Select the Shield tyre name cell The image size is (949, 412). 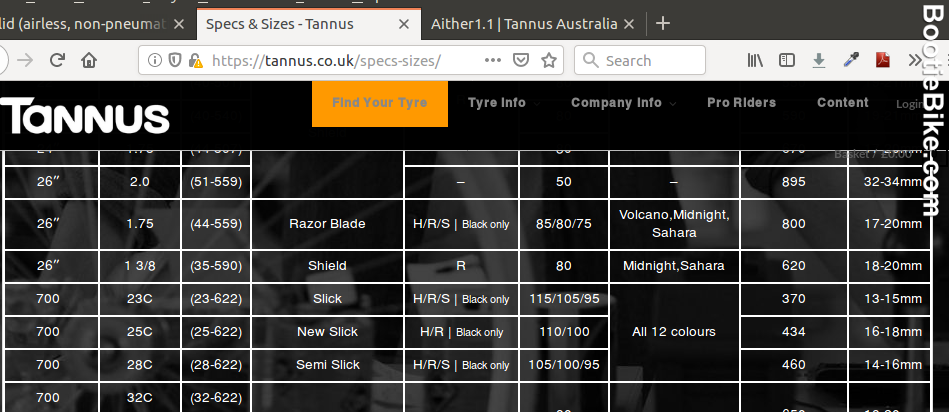coord(327,266)
